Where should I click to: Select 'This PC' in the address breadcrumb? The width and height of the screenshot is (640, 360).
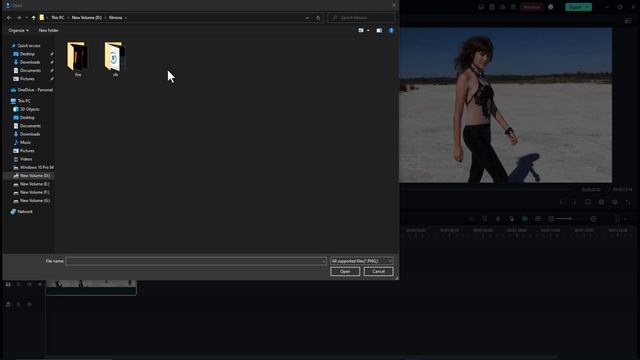58,18
